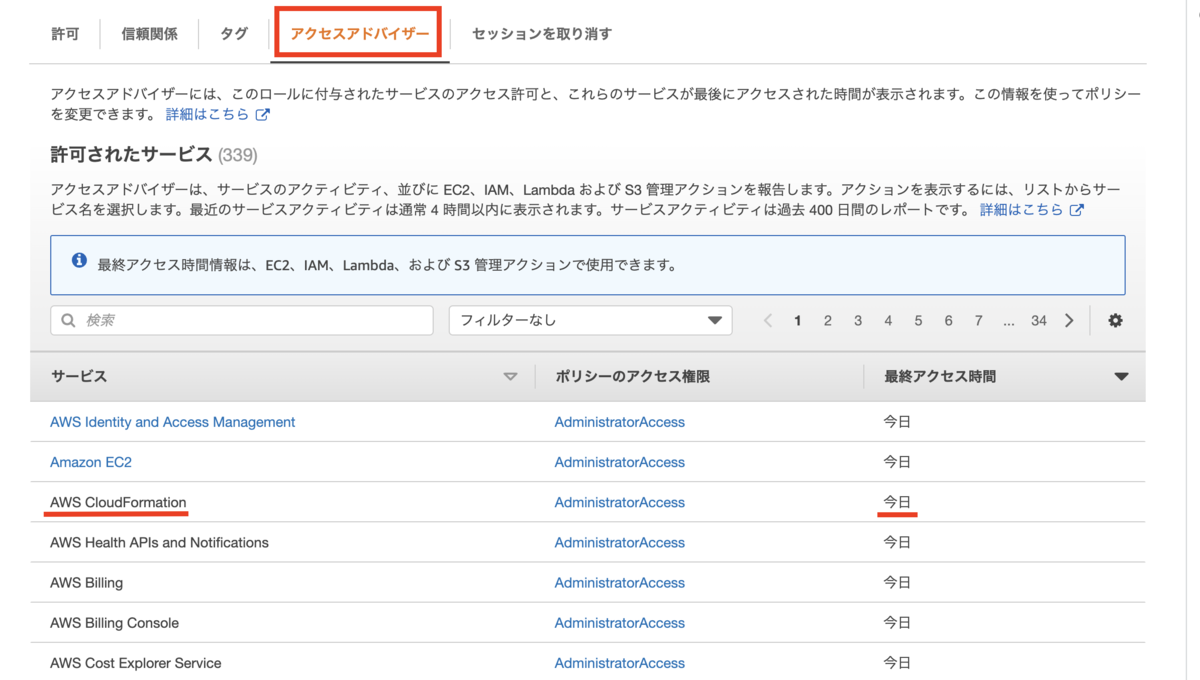1200x680 pixels.
Task: Click AWS Health APIs and Notifications row
Action: click(588, 542)
